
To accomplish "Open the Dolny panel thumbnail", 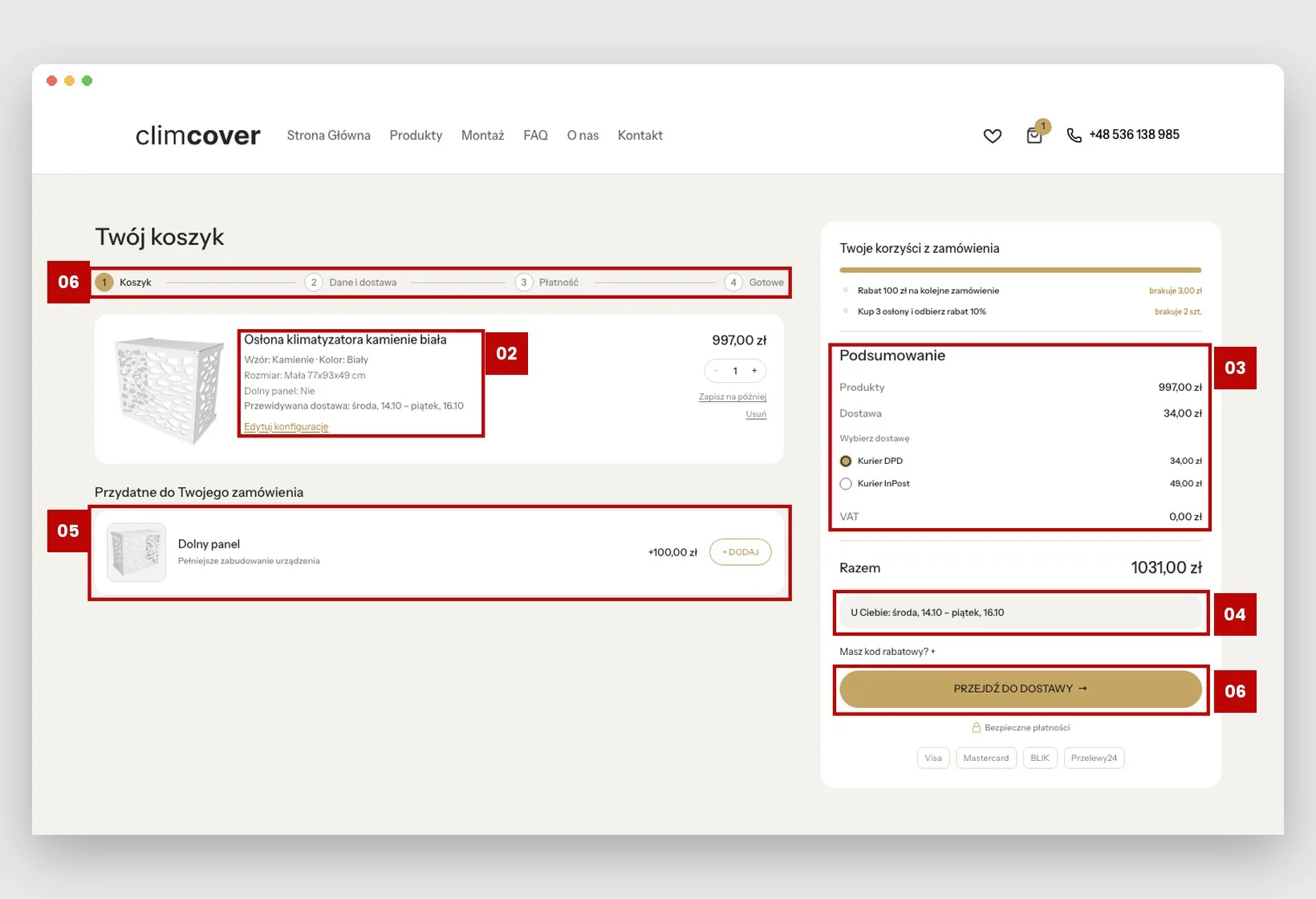I will point(136,552).
